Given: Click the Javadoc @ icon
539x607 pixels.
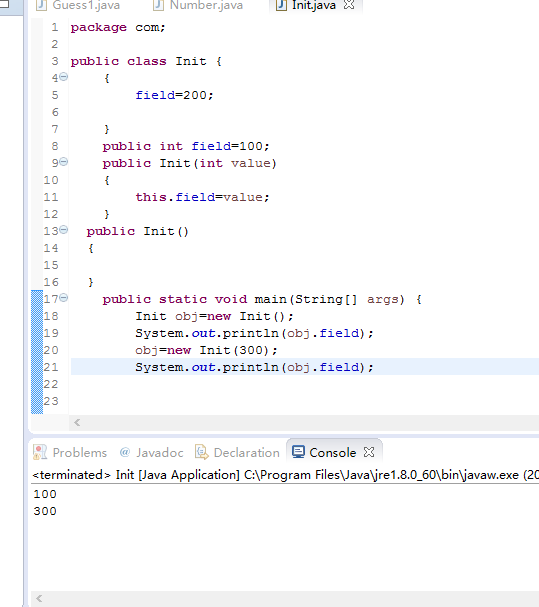Looking at the screenshot, I should click(125, 452).
